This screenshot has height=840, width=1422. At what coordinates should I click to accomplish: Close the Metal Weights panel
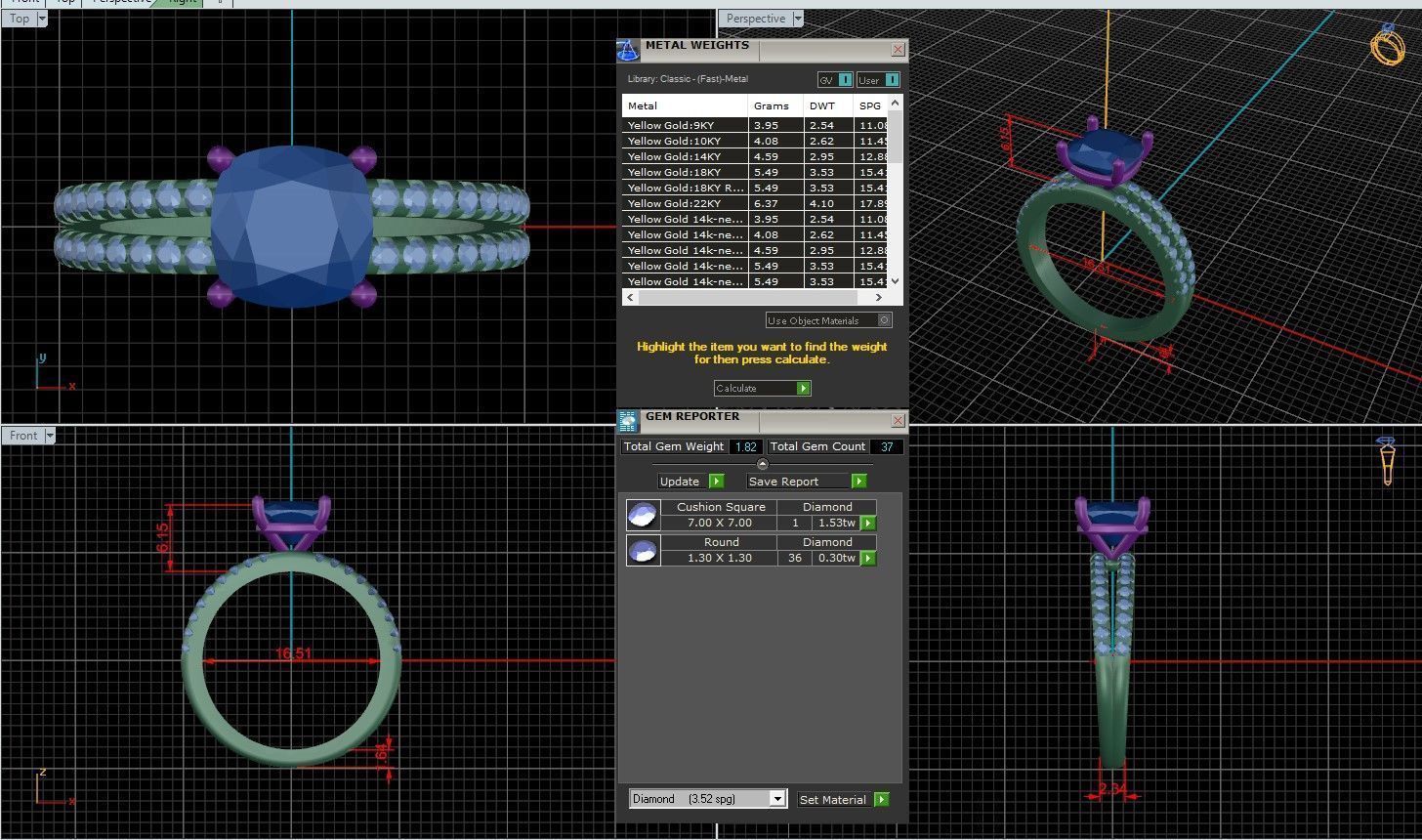pyautogui.click(x=898, y=49)
